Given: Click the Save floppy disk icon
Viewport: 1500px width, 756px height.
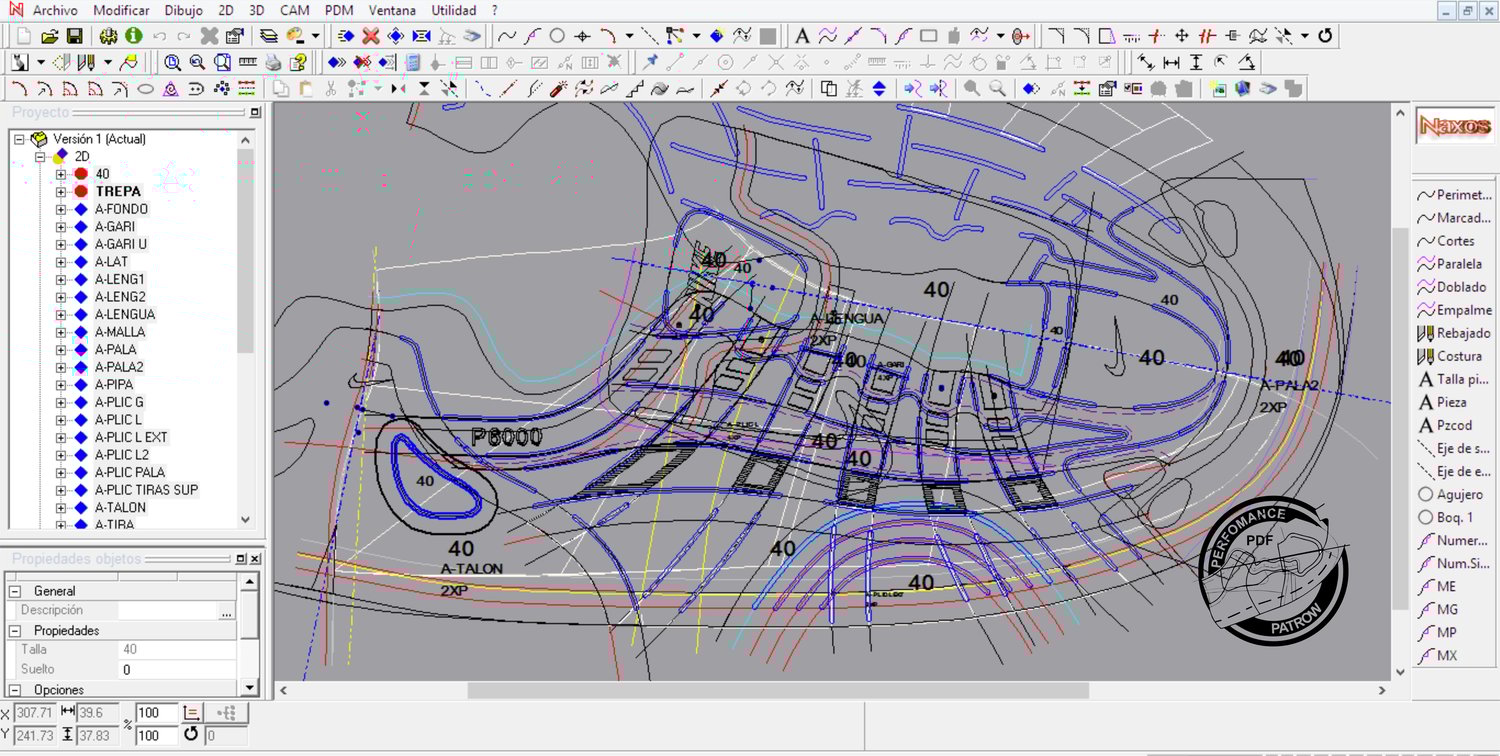Looking at the screenshot, I should coord(74,36).
